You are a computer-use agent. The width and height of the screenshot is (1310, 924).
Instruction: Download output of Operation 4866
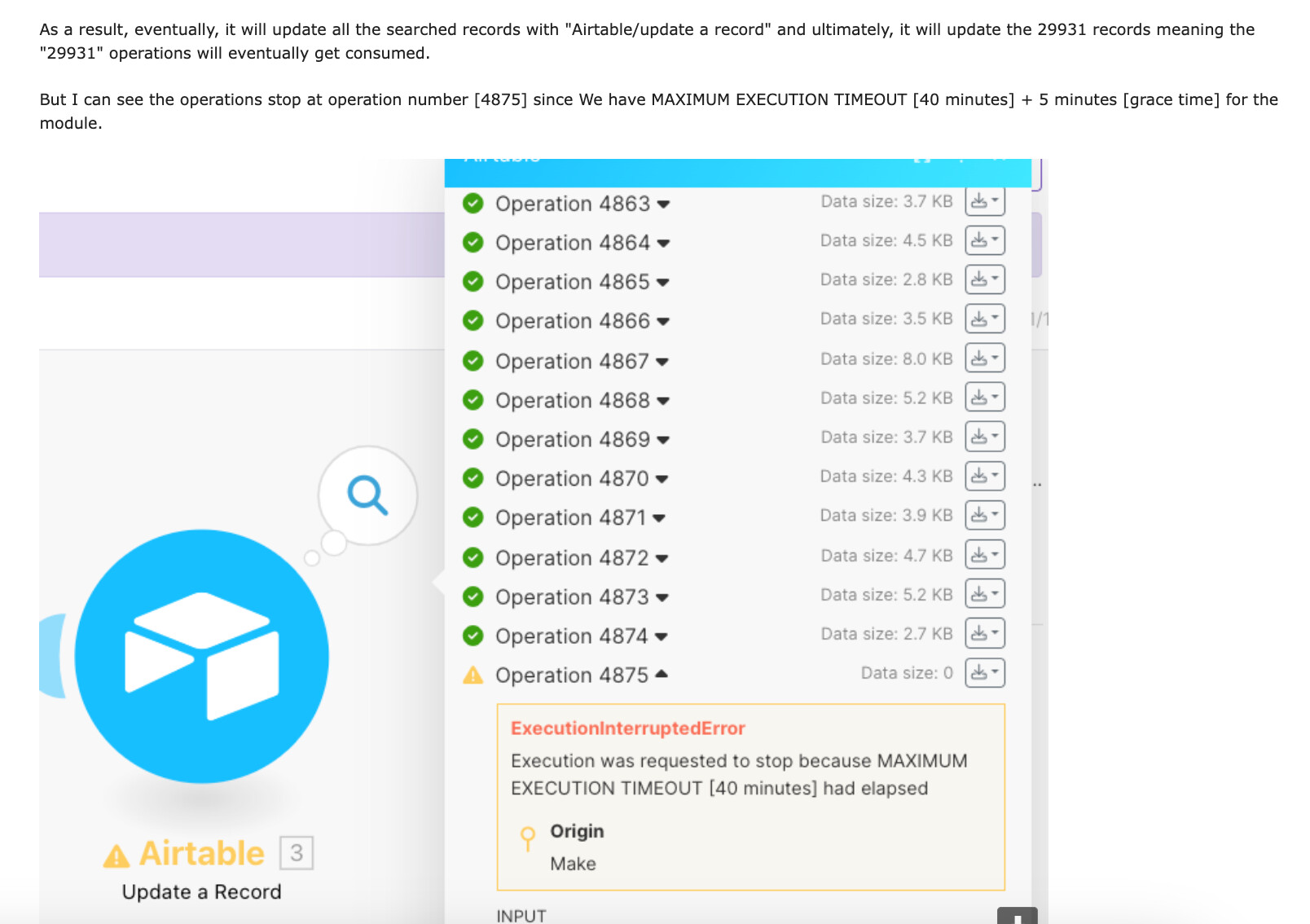[x=985, y=319]
